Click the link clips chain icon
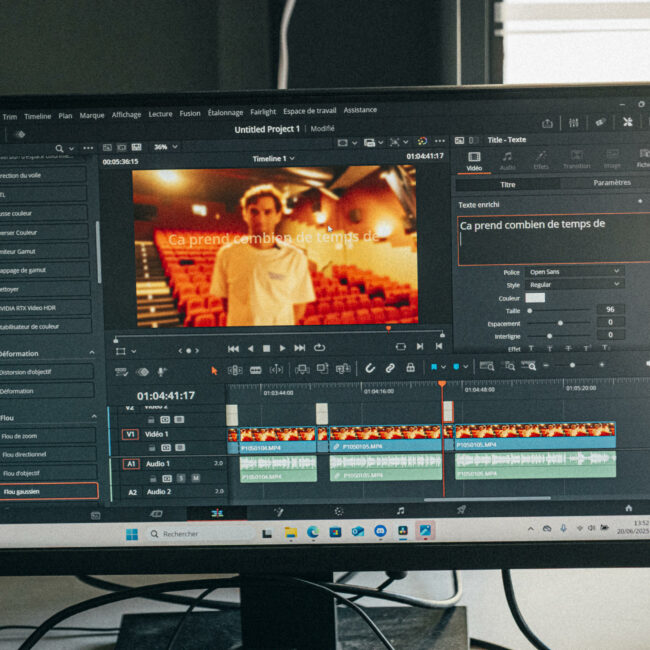 (390, 368)
